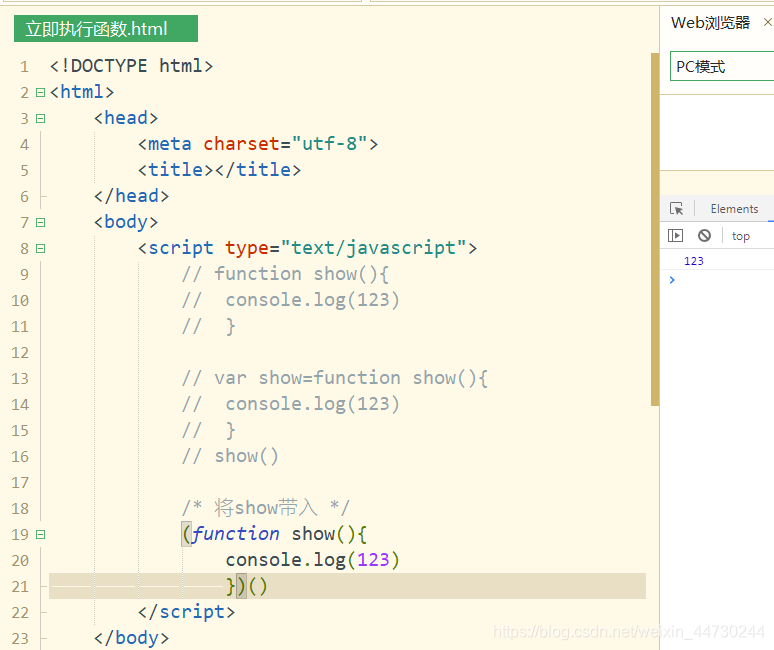Image resolution: width=774 pixels, height=650 pixels.
Task: Click the comment // show() on line 16
Action: [x=230, y=456]
